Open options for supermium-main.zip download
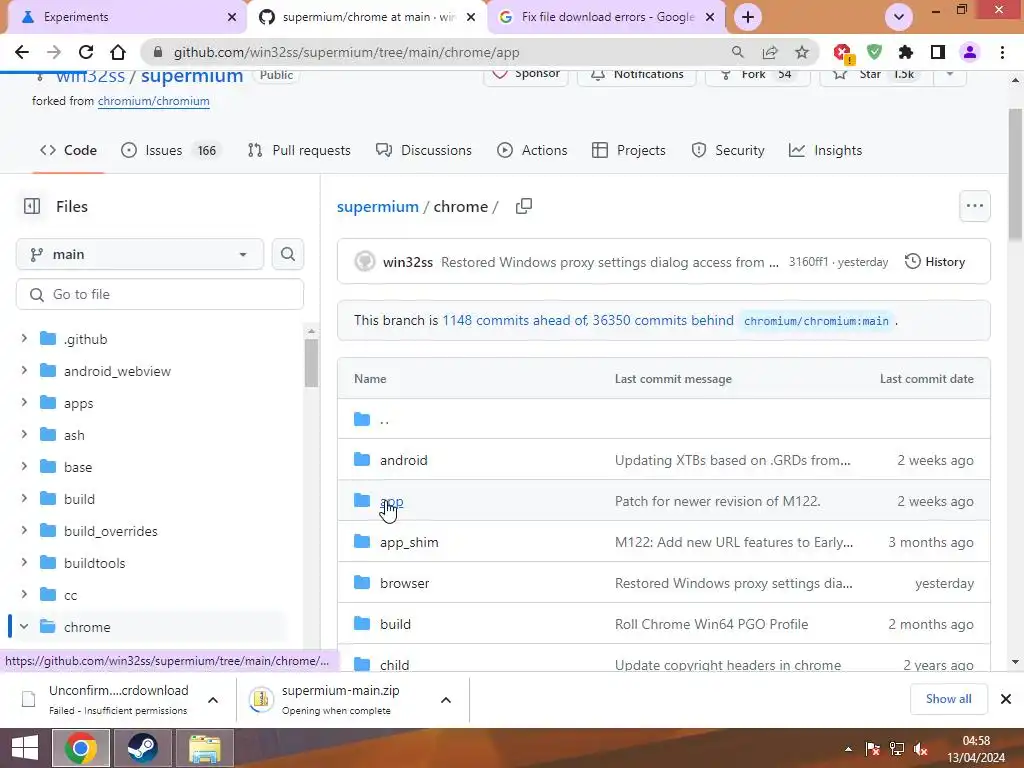1024x768 pixels. (446, 699)
